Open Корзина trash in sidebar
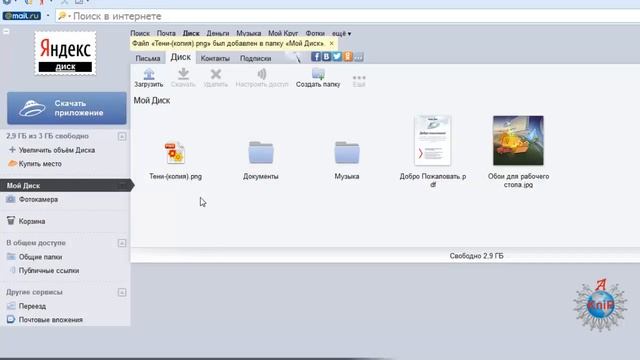The image size is (640, 360). pyautogui.click(x=31, y=221)
